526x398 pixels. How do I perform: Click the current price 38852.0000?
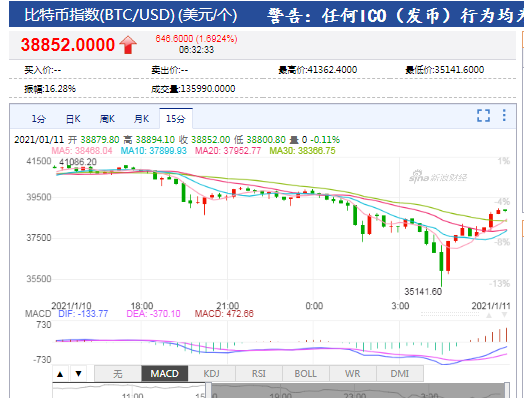click(x=68, y=45)
